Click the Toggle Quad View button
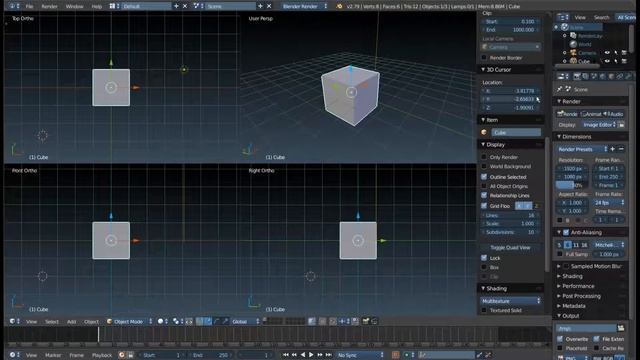Image resolution: width=640 pixels, height=360 pixels. [x=510, y=247]
